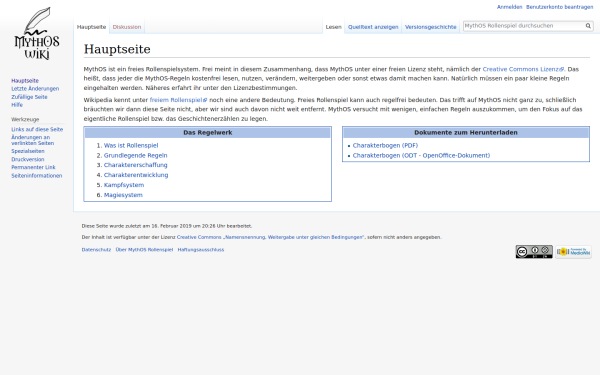The image size is (600, 375).
Task: Follow the freiem Rollenspiel link
Action: click(178, 100)
